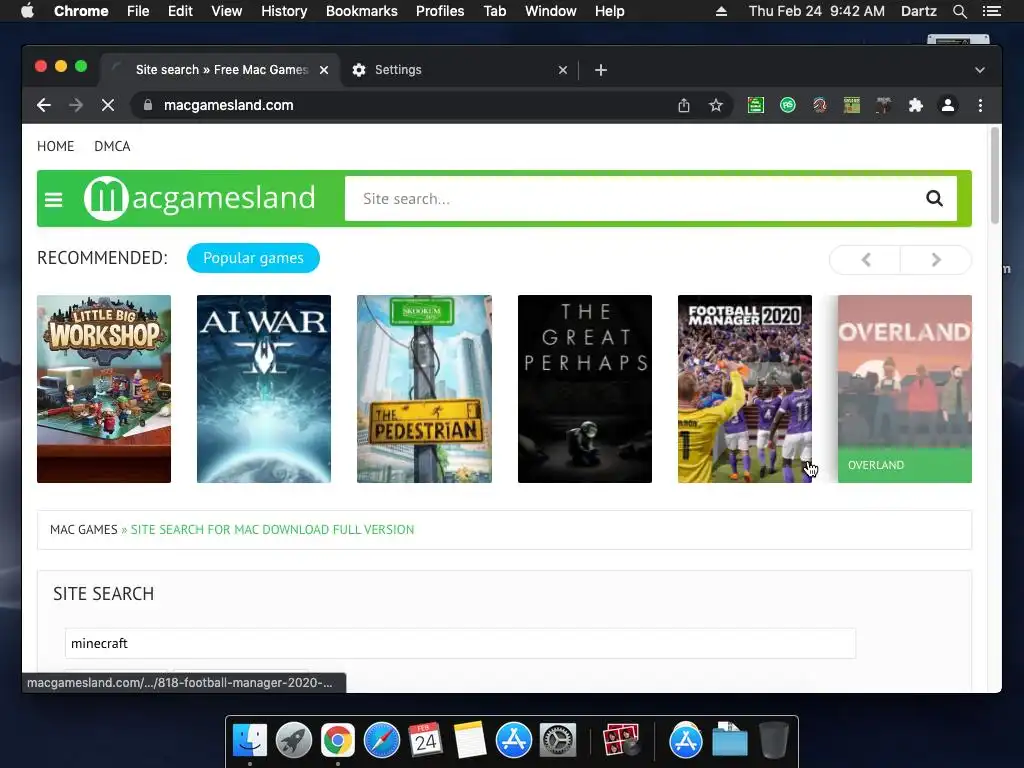
Task: Open the round green extension icon
Action: click(x=788, y=105)
